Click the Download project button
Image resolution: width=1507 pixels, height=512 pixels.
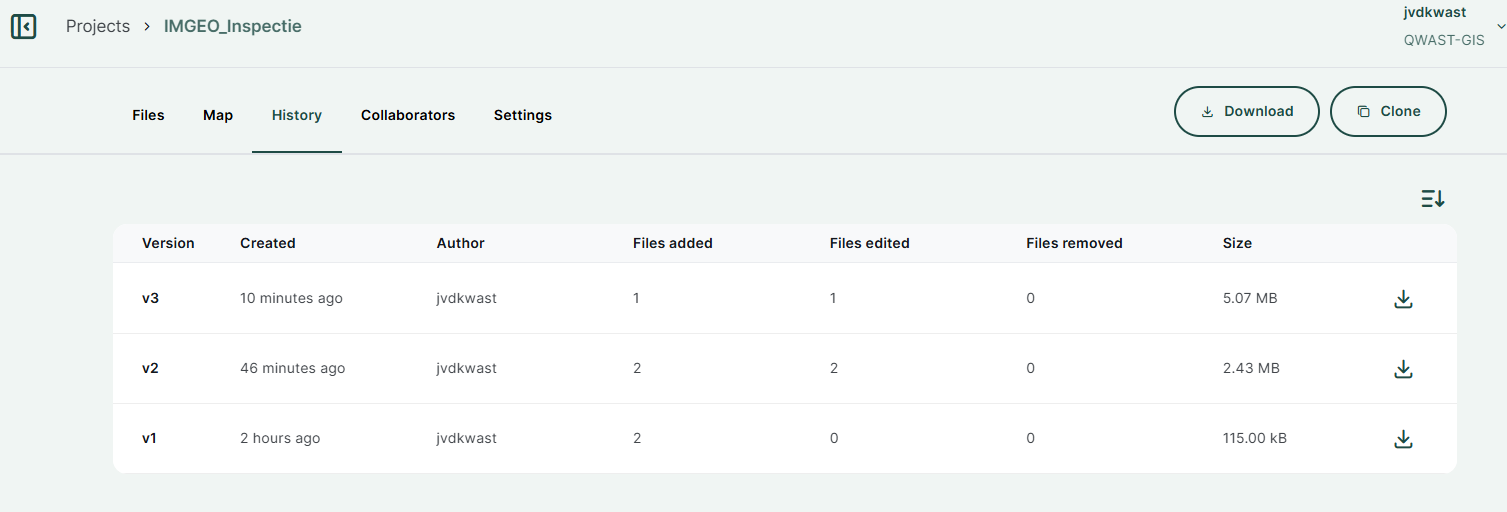point(1246,111)
